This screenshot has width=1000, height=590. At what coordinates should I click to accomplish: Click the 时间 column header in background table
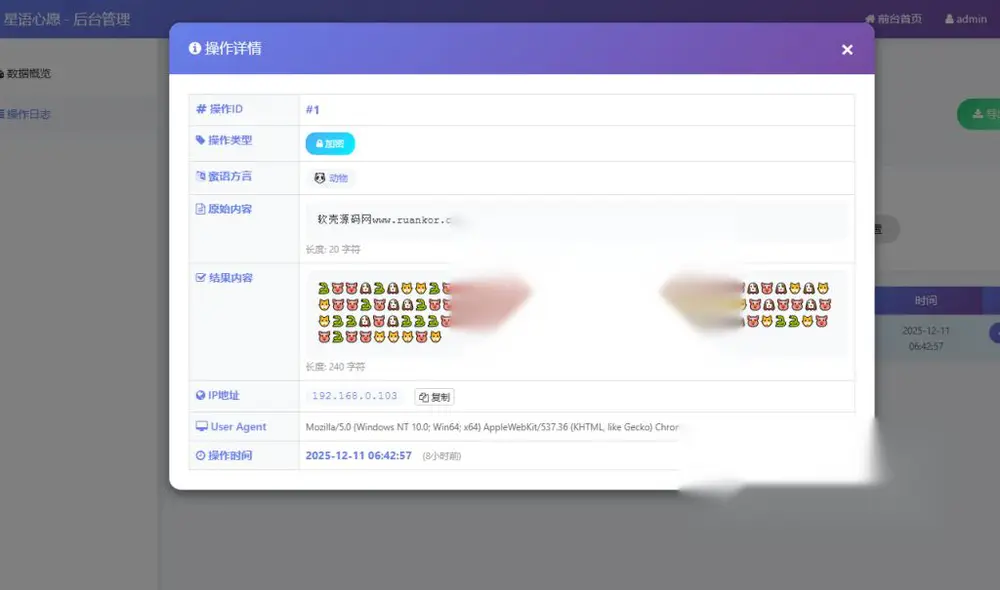point(925,300)
